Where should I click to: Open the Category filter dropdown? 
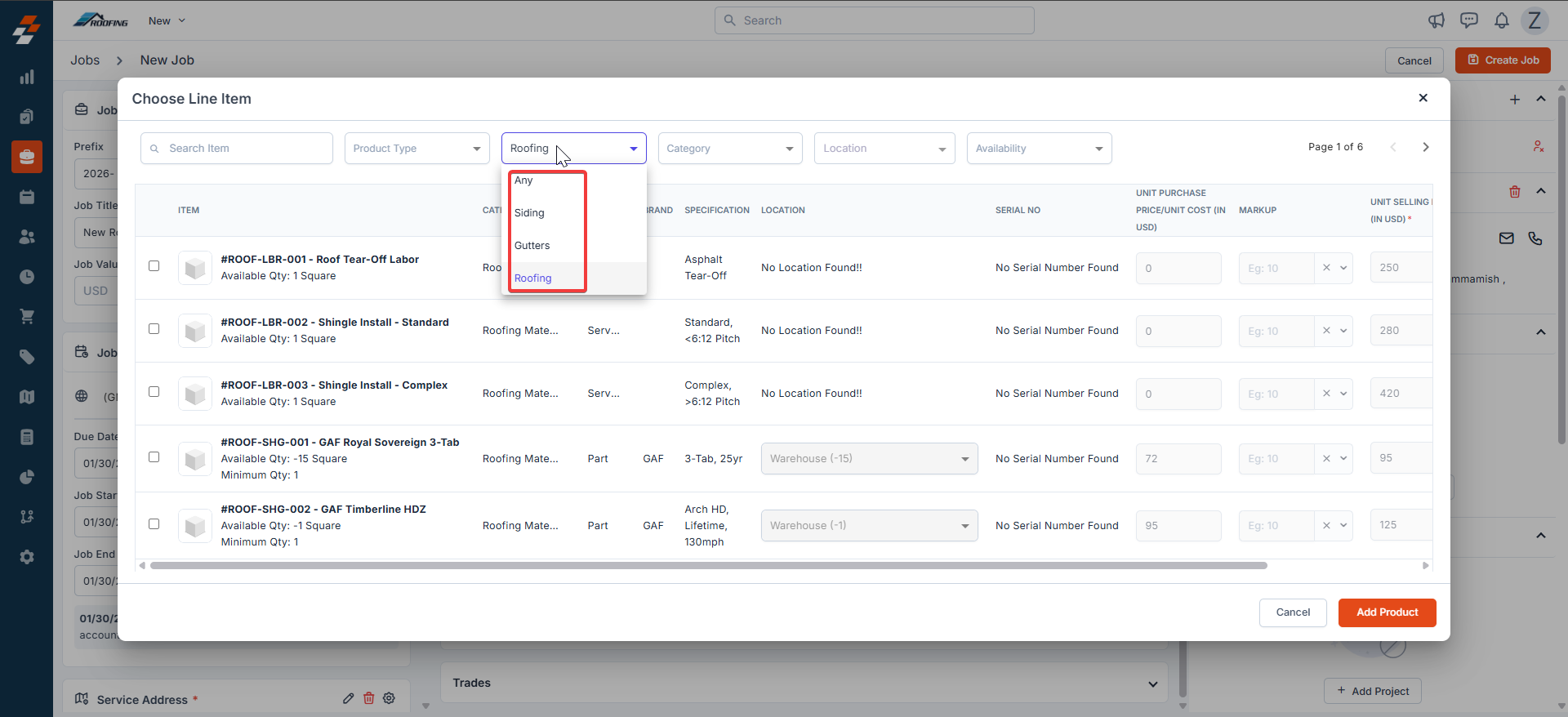tap(730, 149)
